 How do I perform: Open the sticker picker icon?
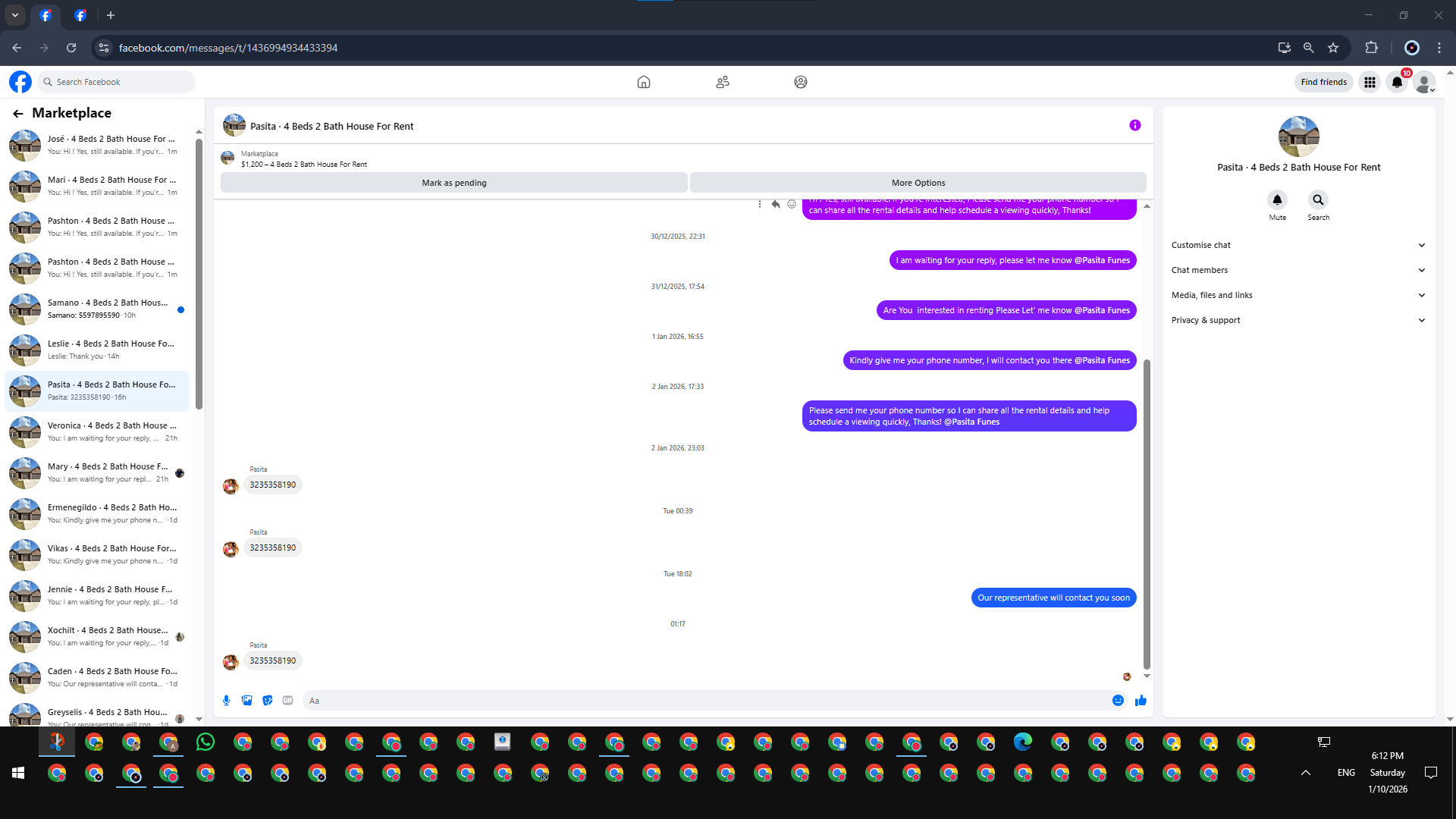(267, 701)
